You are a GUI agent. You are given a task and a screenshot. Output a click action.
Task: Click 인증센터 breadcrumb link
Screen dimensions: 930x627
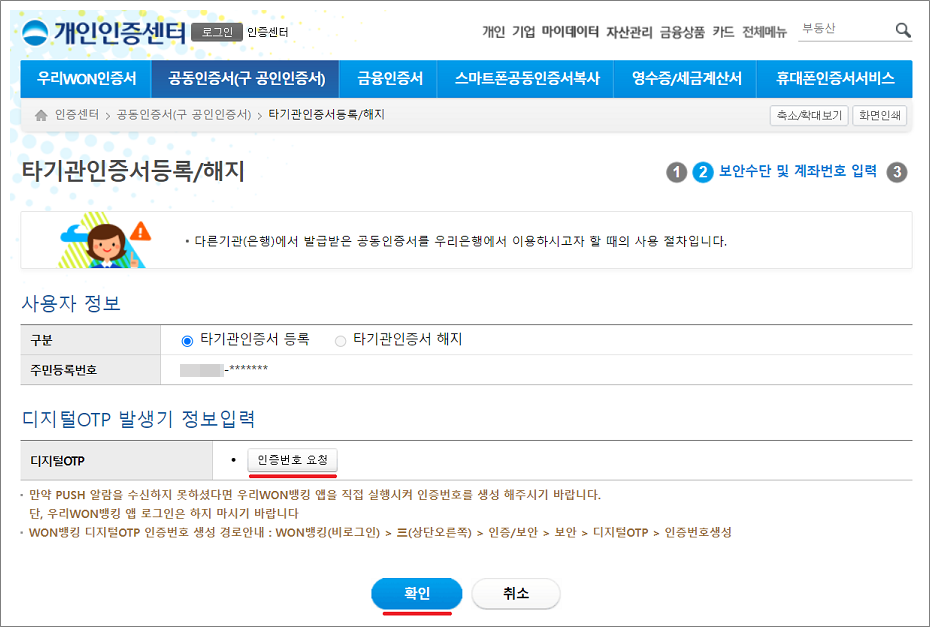pos(77,114)
